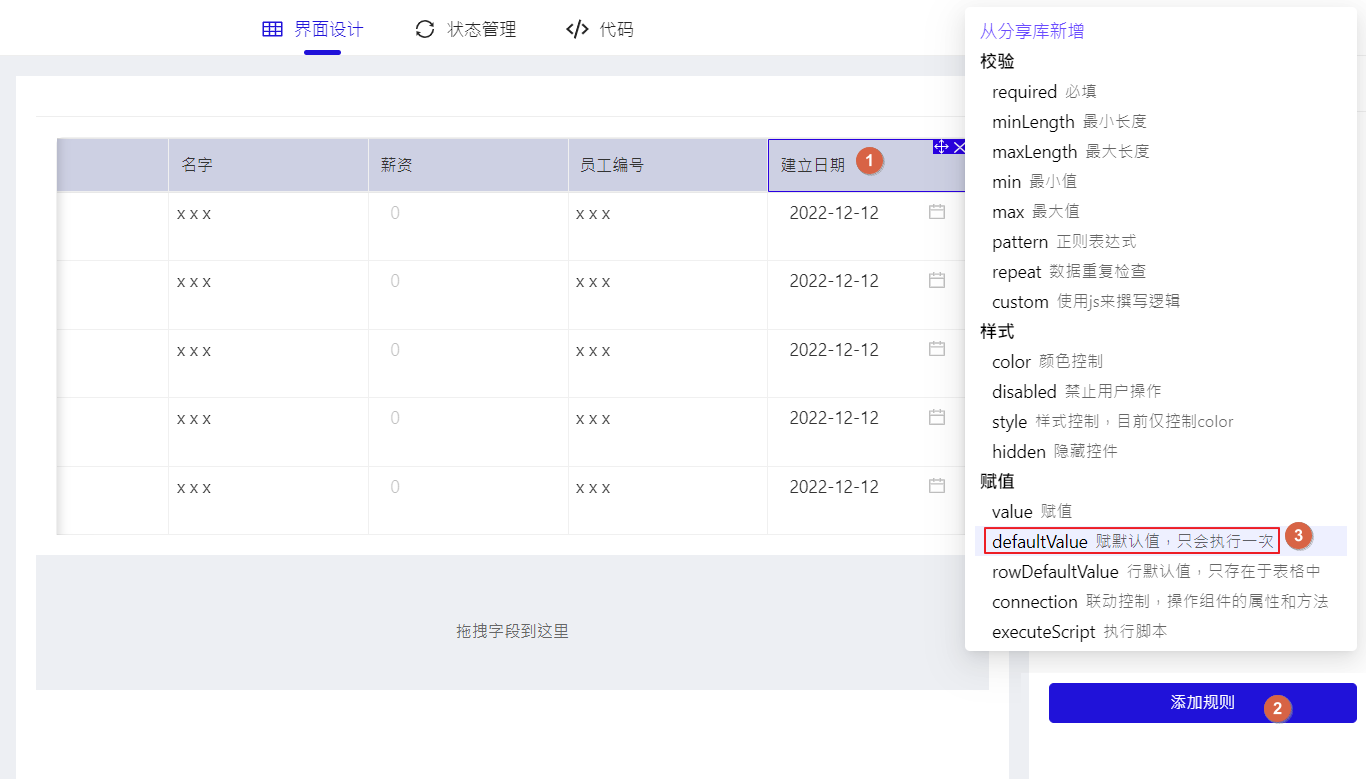Choose the connection 联动控制 rule

click(1160, 602)
